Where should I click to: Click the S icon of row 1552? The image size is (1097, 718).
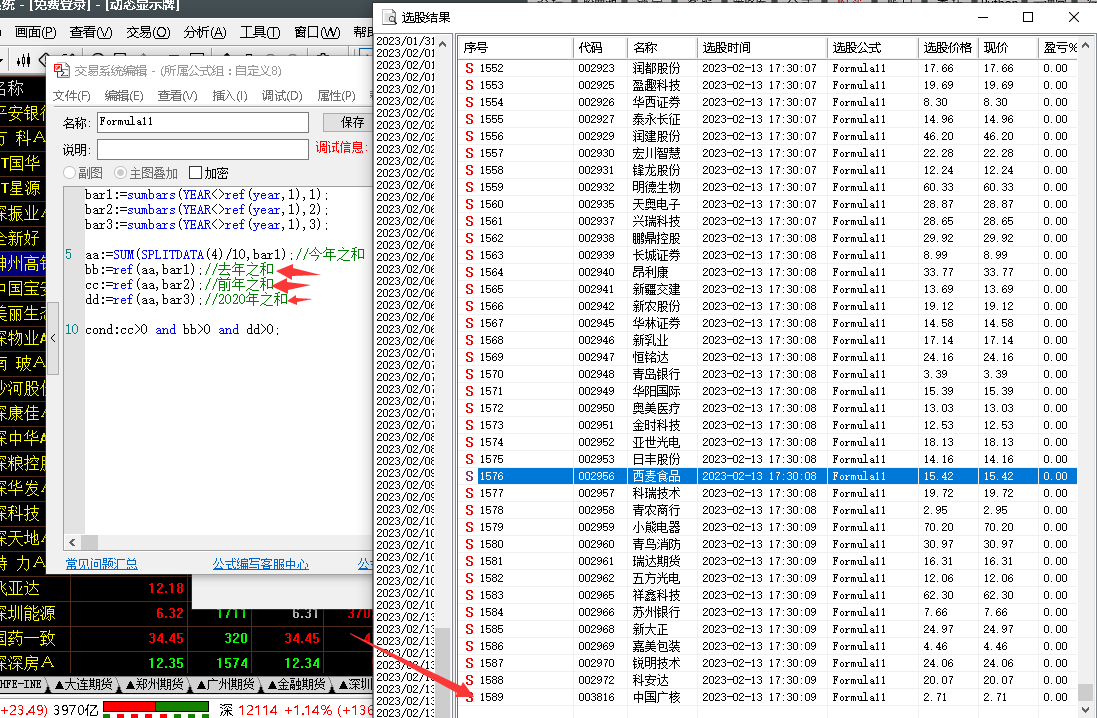[469, 69]
